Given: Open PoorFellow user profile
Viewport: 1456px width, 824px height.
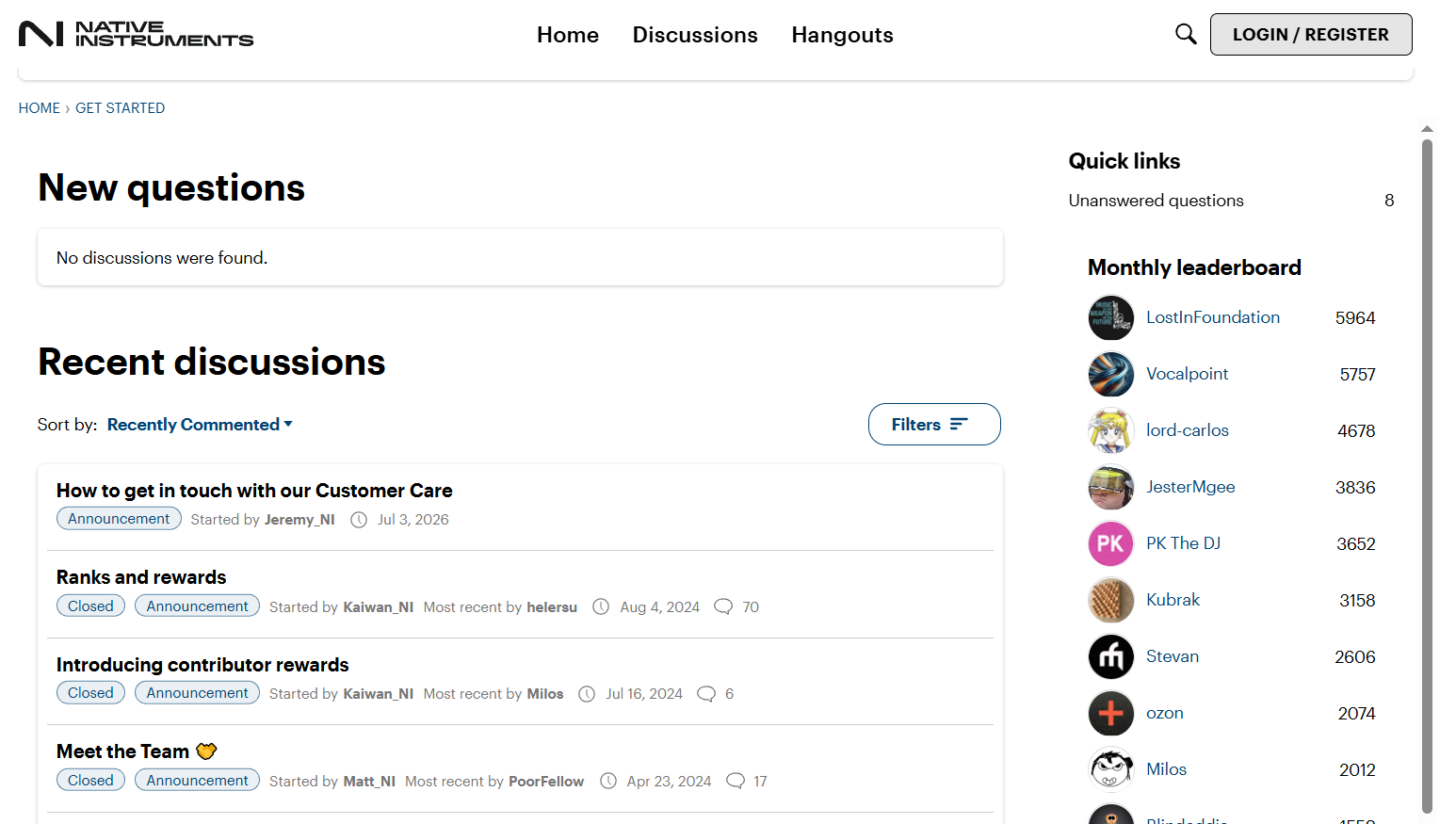Looking at the screenshot, I should pyautogui.click(x=546, y=782).
